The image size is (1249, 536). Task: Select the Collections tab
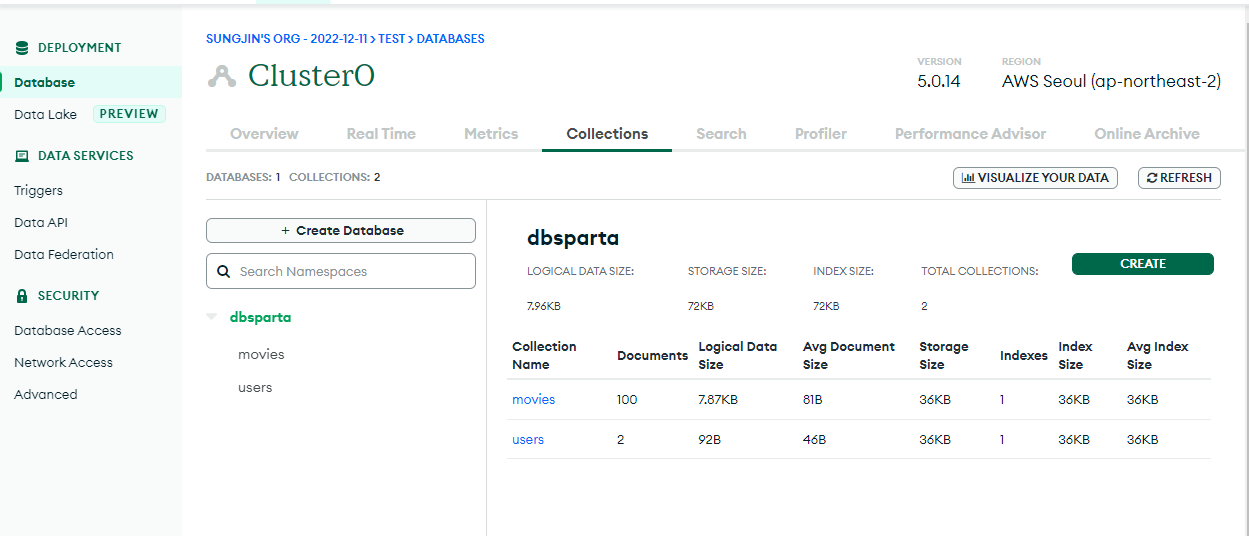[x=607, y=134]
